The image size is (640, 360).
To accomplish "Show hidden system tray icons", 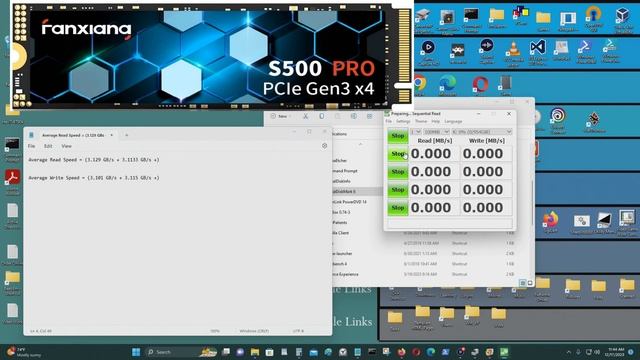I will coord(569,352).
